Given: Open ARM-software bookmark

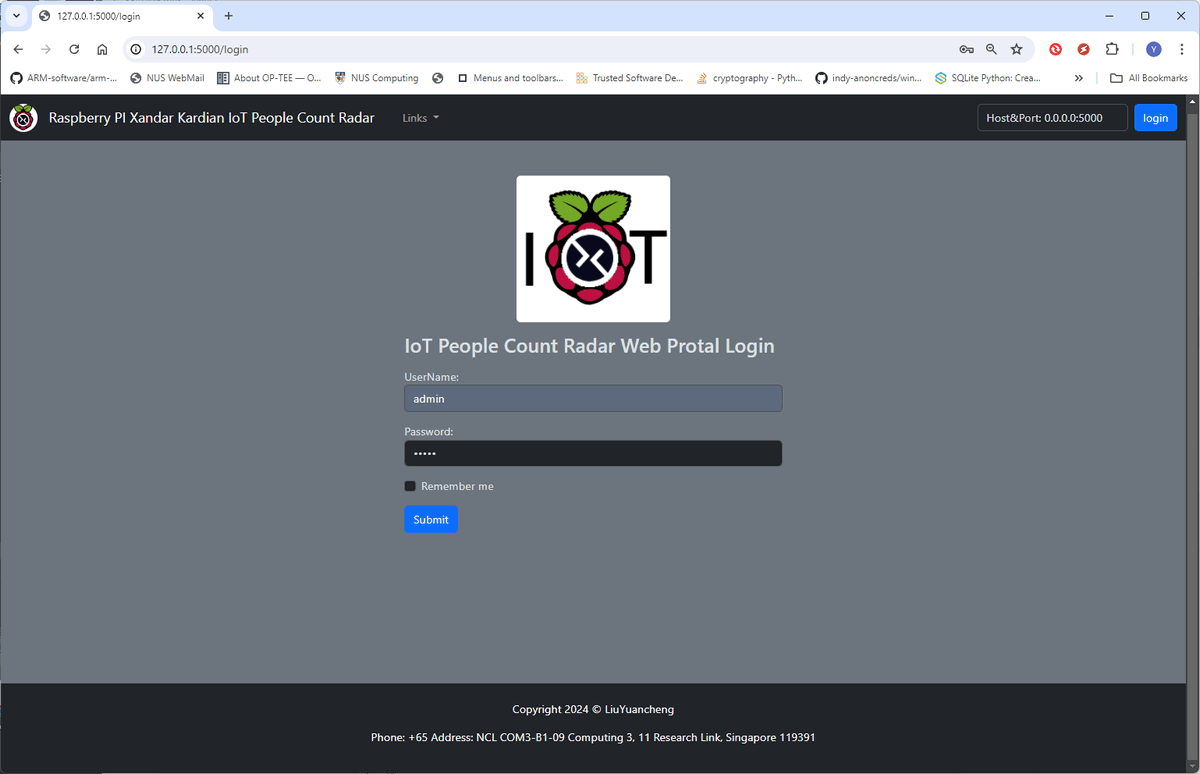Looking at the screenshot, I should click(x=63, y=78).
